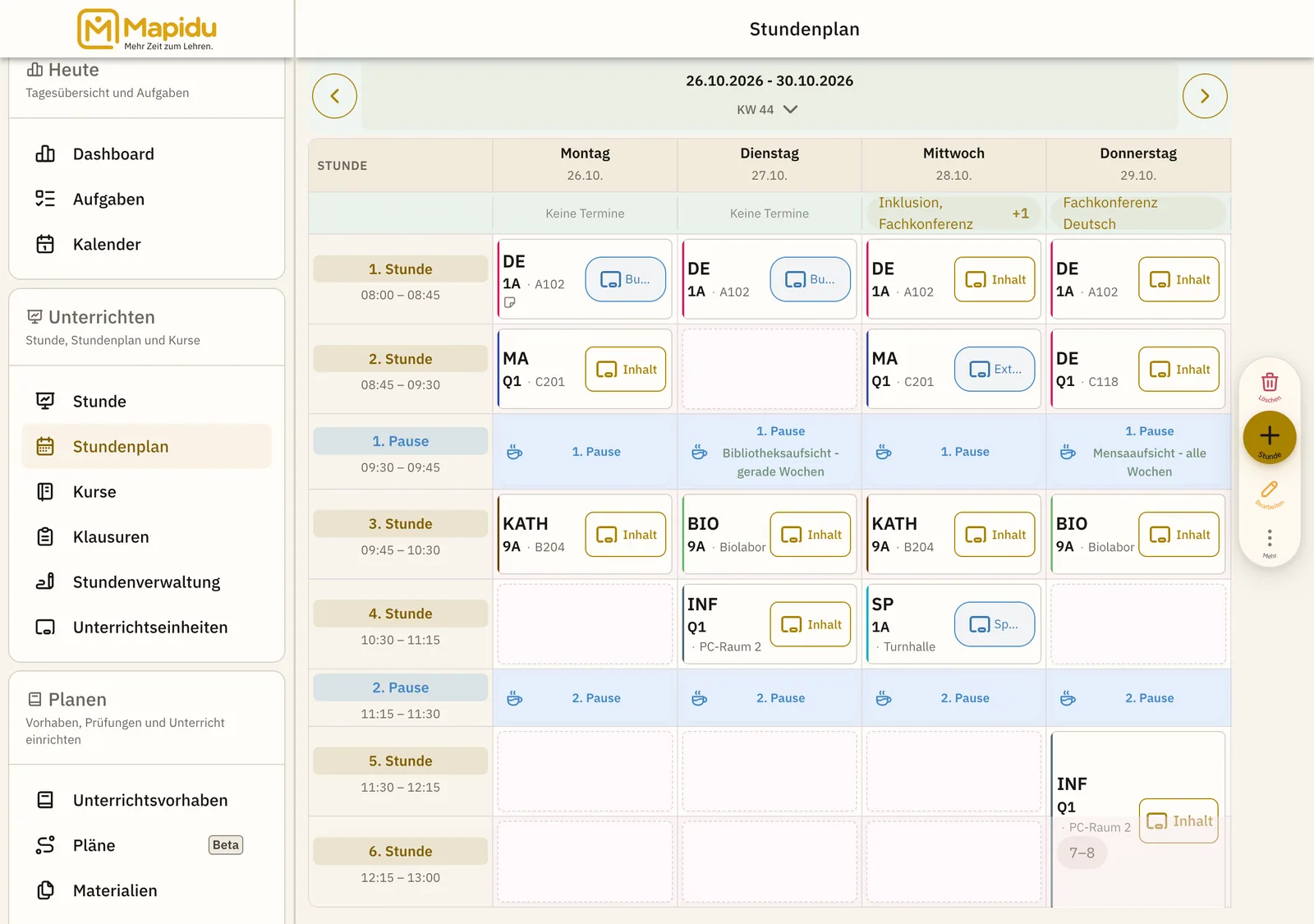Select Stundenplan sidebar item
This screenshot has height=924, width=1314.
[147, 447]
